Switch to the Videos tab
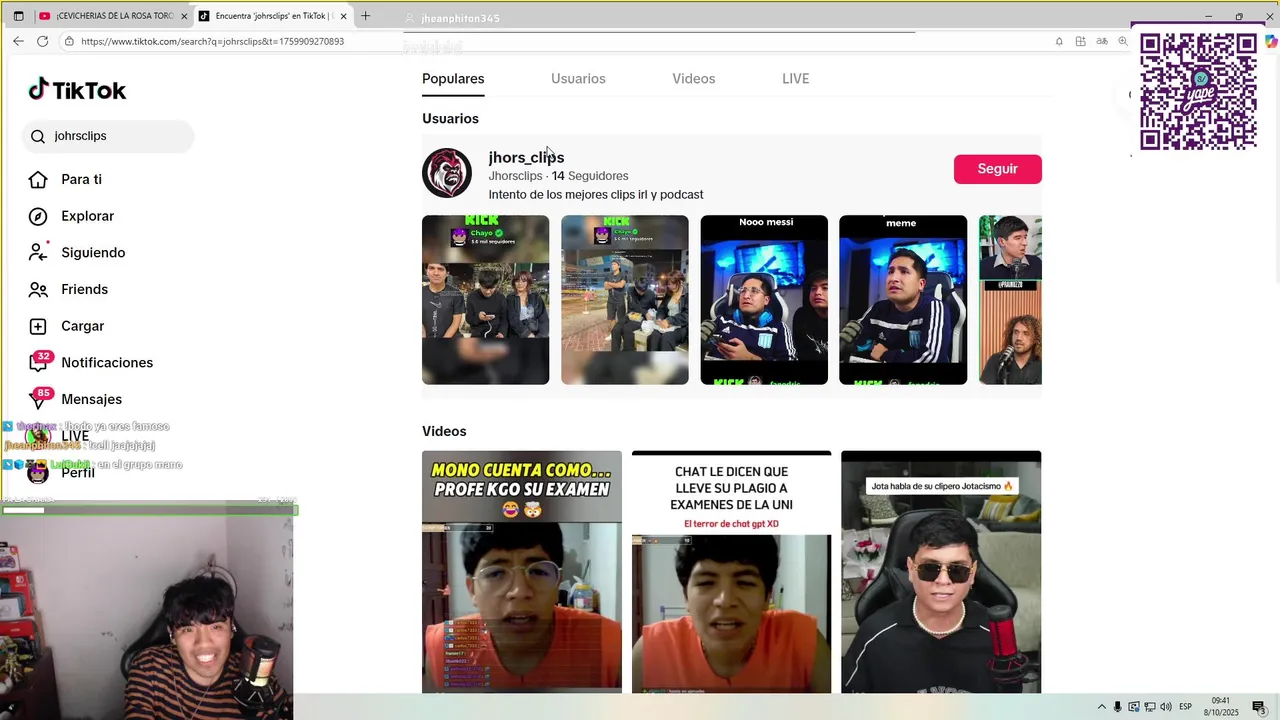 [x=694, y=79]
